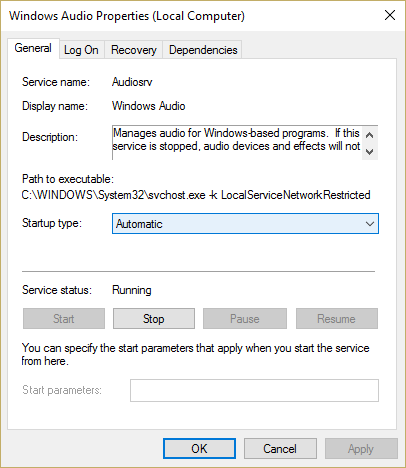Click the OK button

(x=199, y=449)
